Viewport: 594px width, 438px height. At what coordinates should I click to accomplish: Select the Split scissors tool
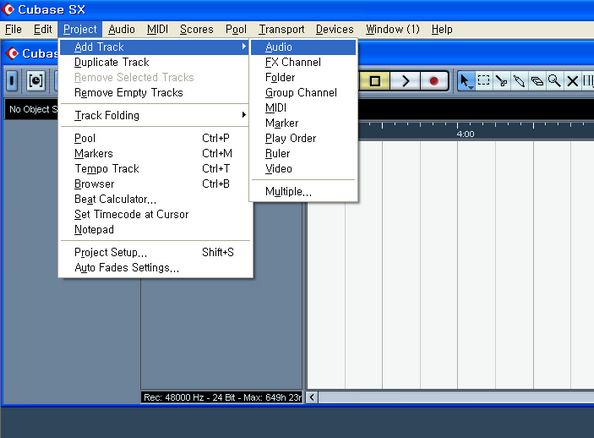[501, 81]
